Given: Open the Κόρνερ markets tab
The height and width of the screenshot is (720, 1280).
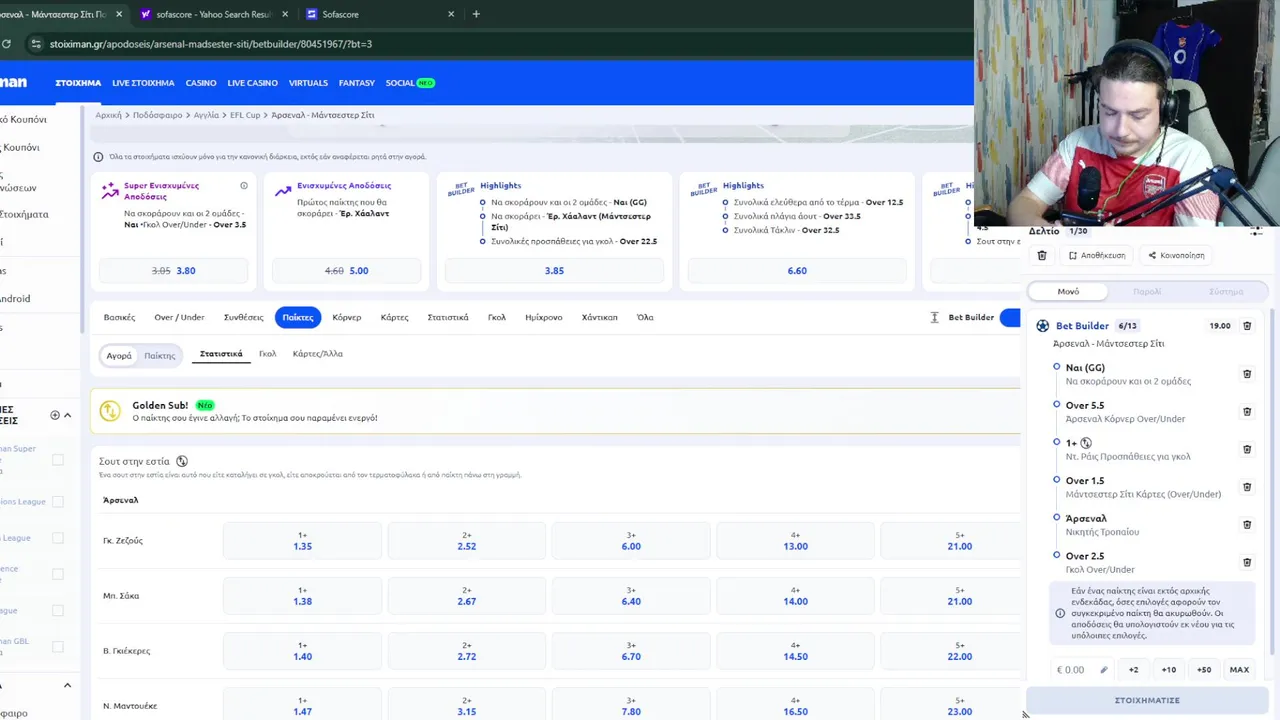Looking at the screenshot, I should 347,318.
